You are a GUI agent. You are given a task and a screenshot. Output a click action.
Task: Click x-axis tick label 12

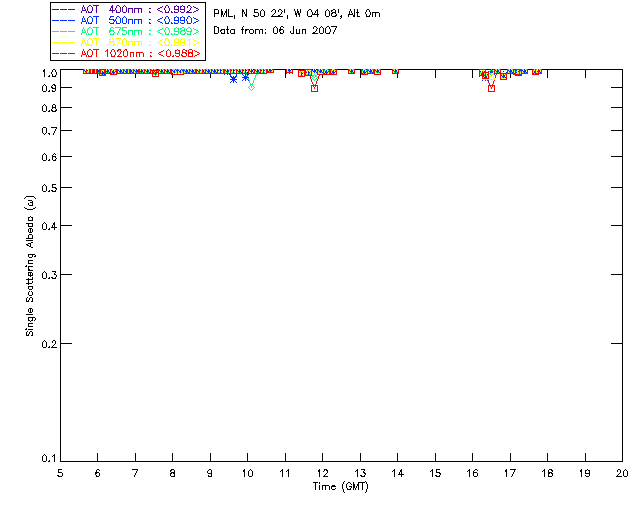(x=322, y=473)
